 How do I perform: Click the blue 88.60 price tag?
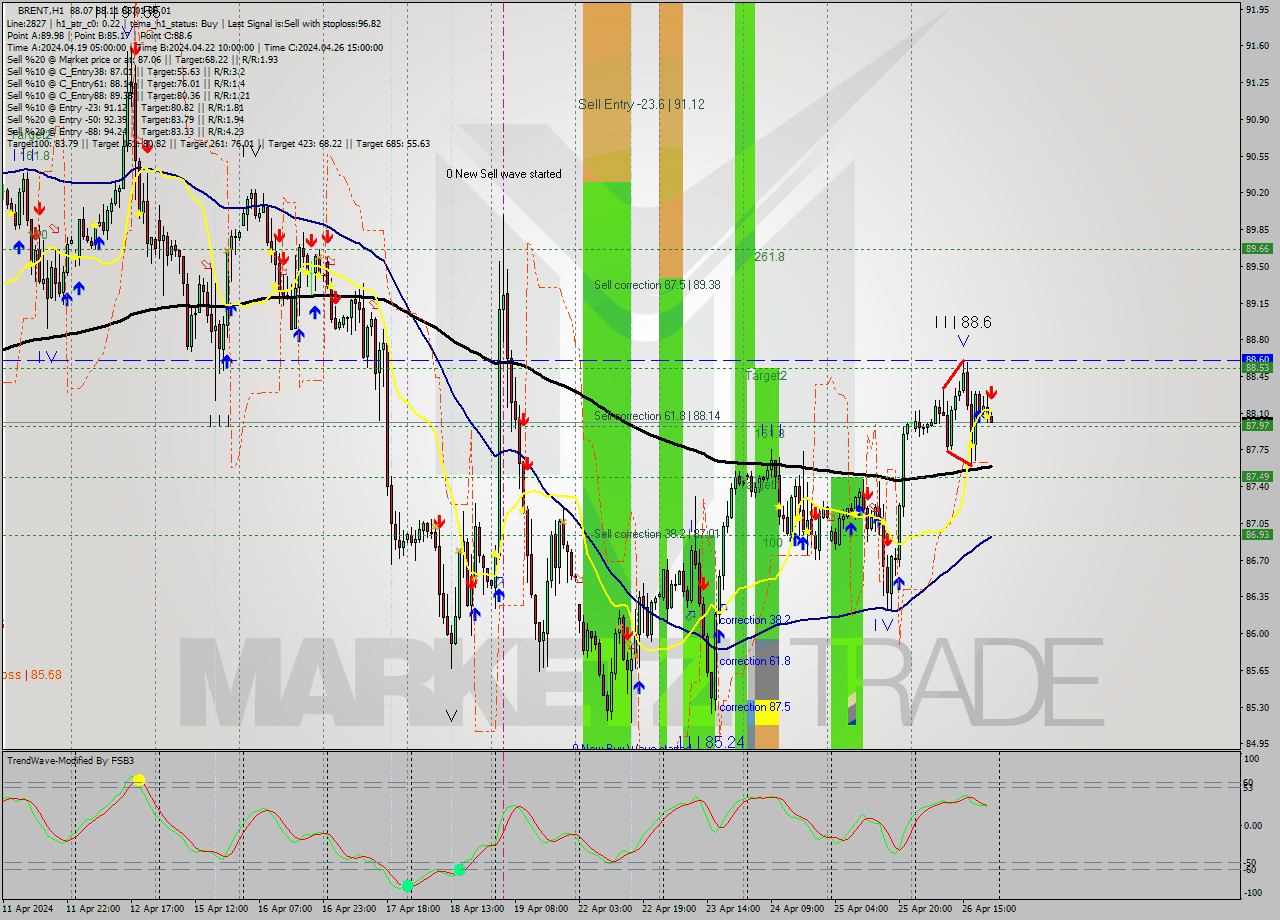1257,359
